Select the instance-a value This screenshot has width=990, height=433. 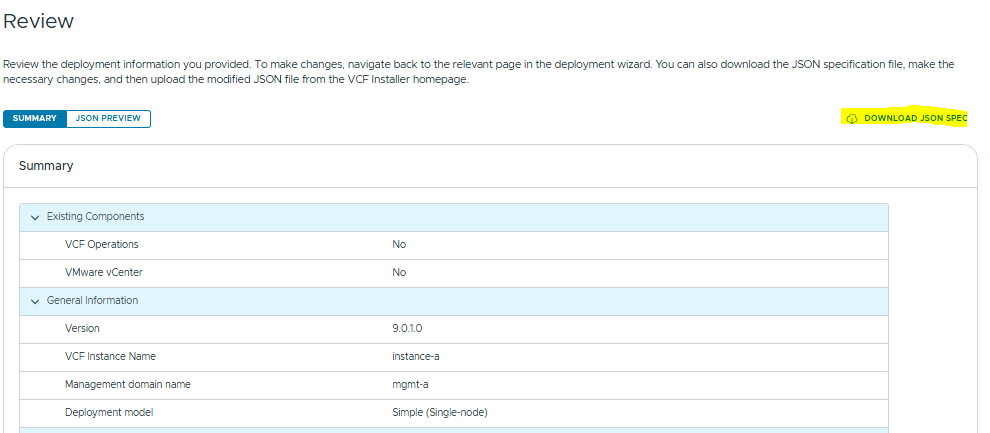[417, 357]
